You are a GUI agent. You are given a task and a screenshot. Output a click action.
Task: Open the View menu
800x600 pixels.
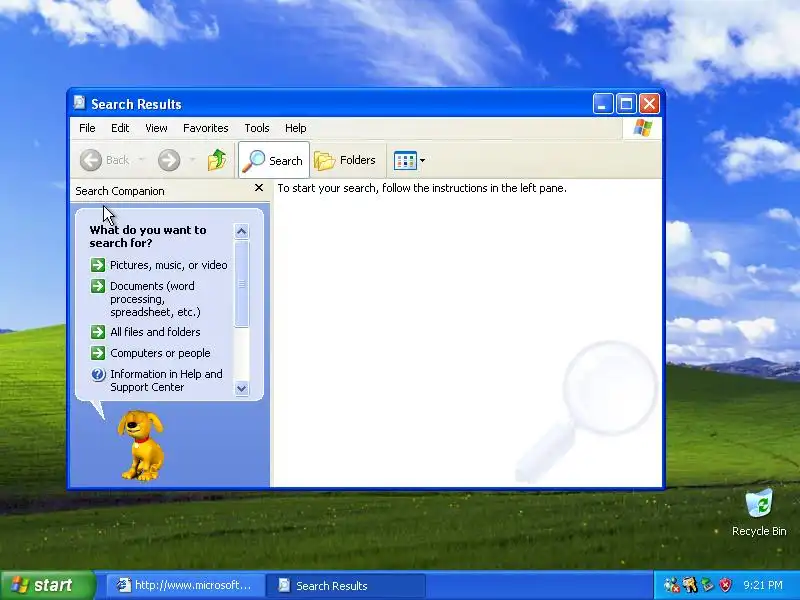(156, 128)
